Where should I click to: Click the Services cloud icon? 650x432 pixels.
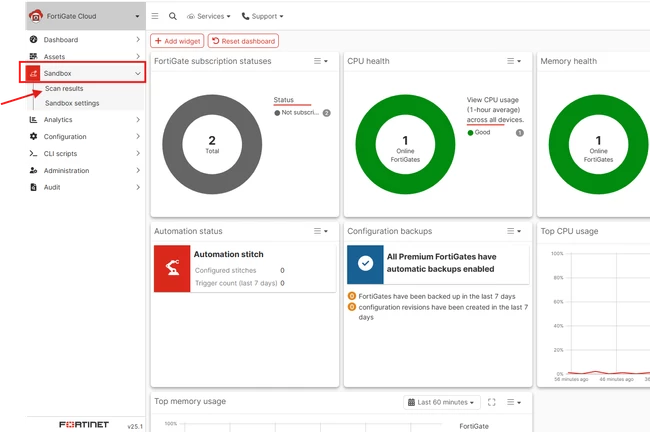191,17
